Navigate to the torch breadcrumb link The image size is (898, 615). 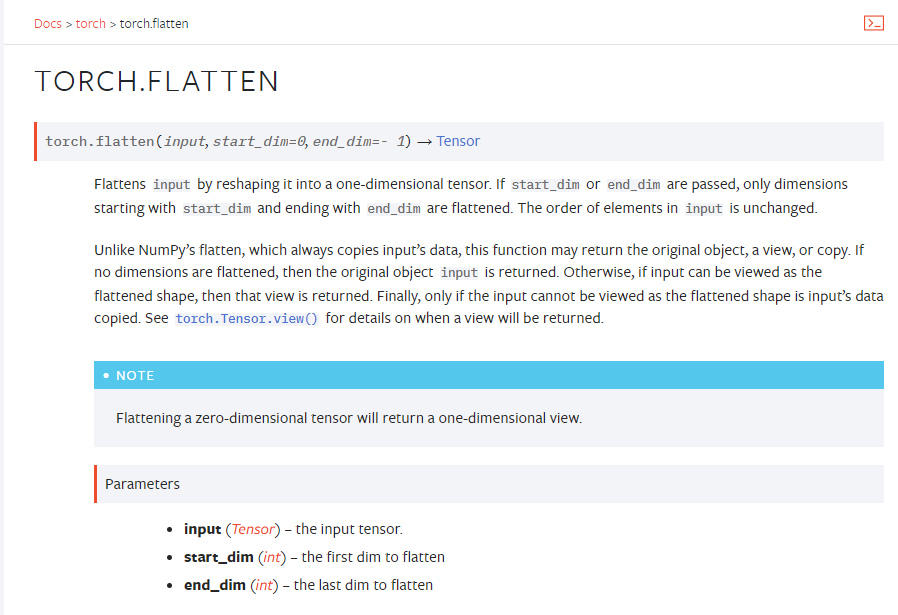click(x=91, y=23)
